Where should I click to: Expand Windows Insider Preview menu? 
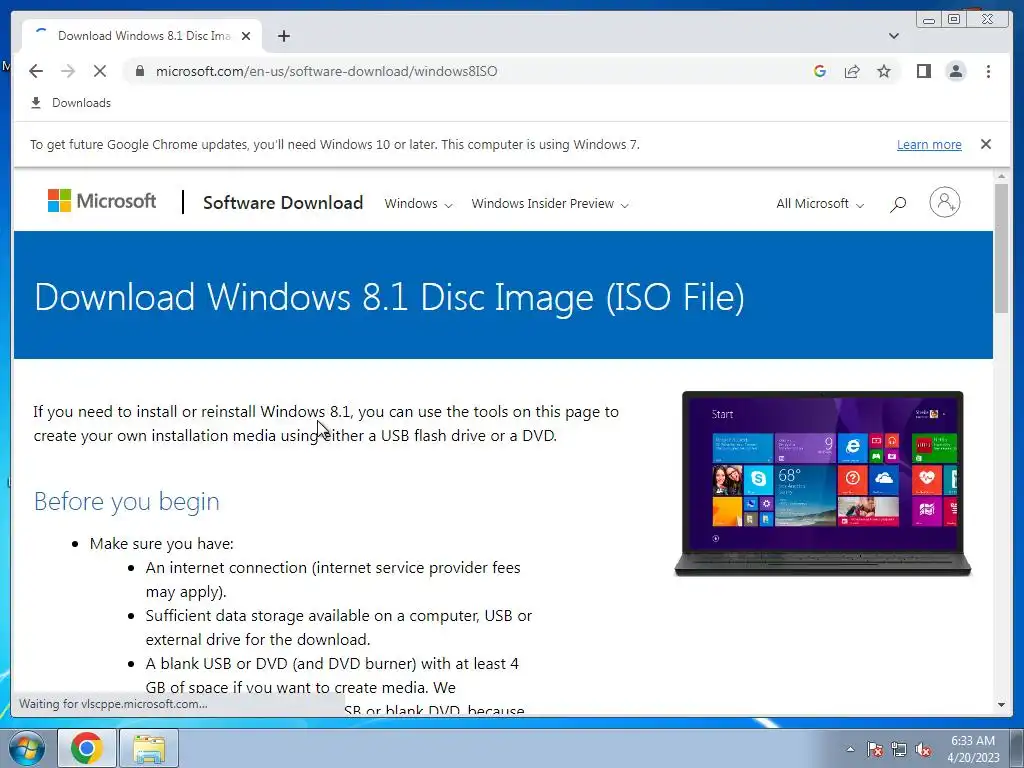point(550,204)
